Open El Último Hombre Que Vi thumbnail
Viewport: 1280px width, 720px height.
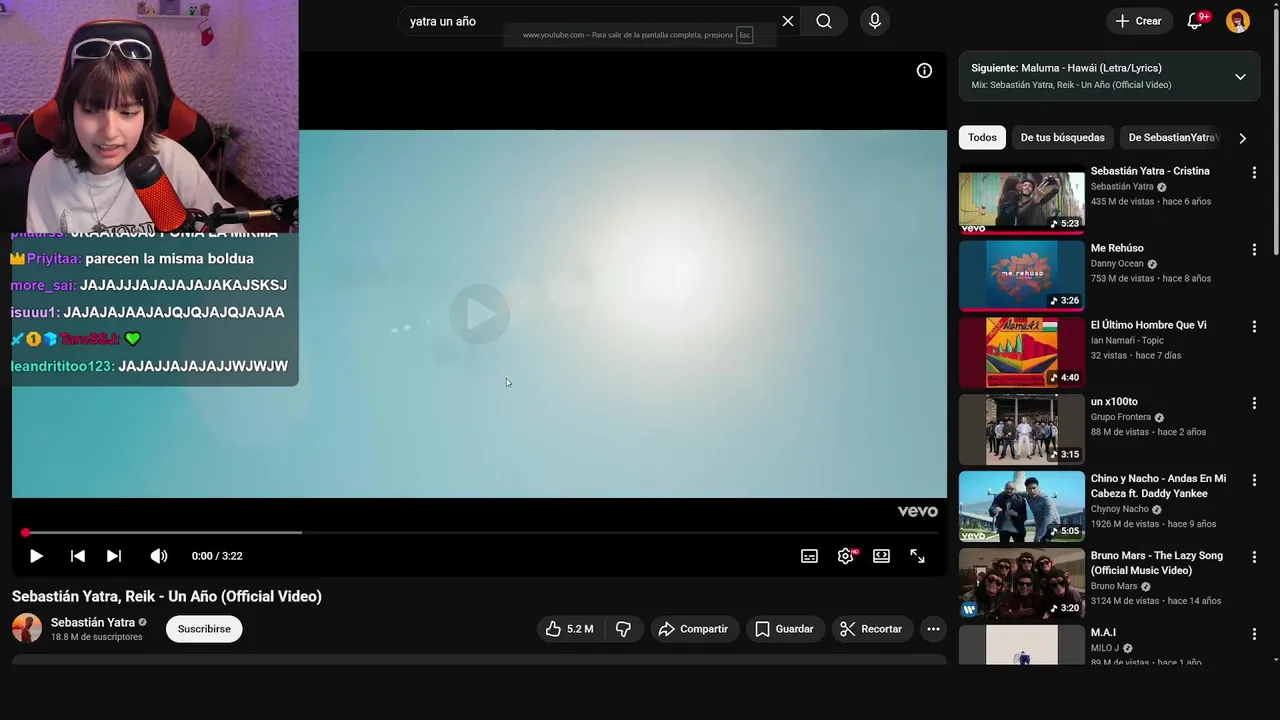click(x=1021, y=353)
